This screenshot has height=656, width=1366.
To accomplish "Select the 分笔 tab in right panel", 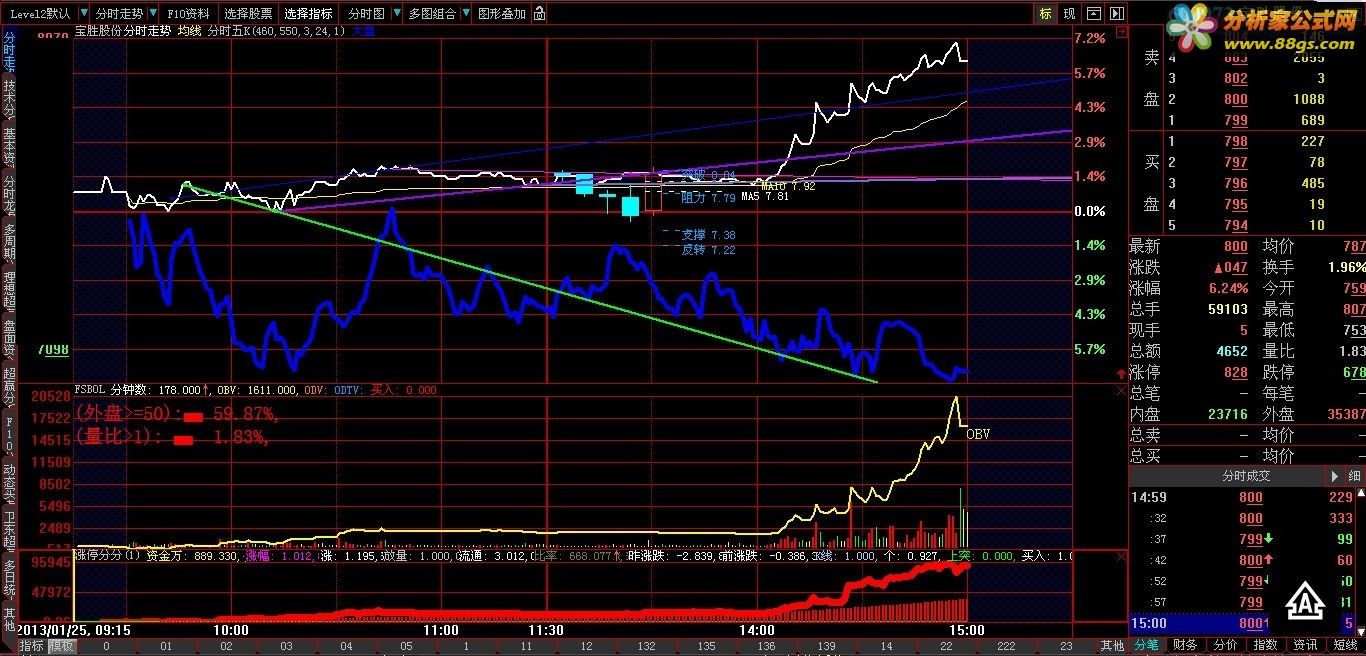I will pos(1148,646).
